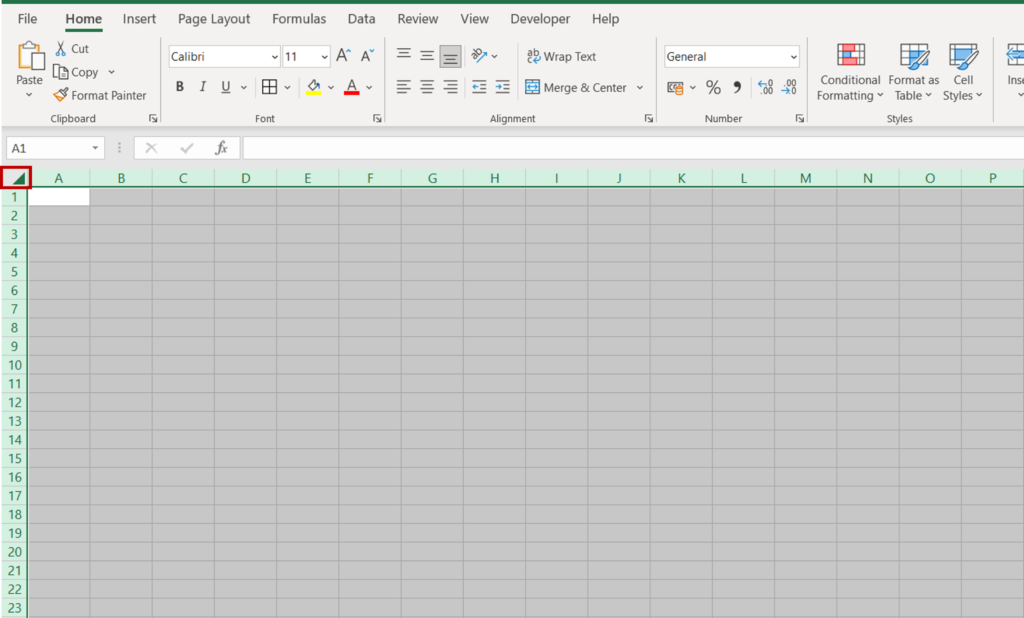This screenshot has height=618, width=1024.
Task: Apply Comma Style
Action: tap(737, 88)
